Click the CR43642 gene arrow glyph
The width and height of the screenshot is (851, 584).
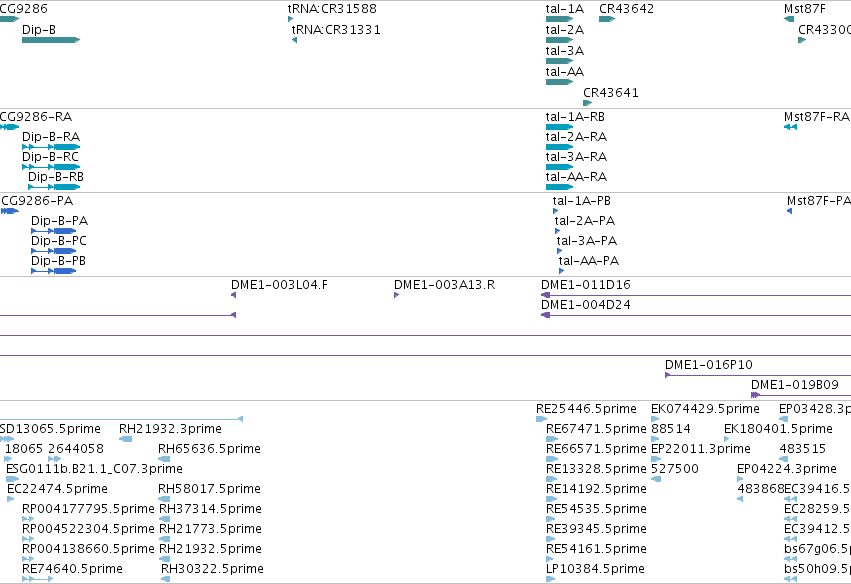tap(607, 19)
